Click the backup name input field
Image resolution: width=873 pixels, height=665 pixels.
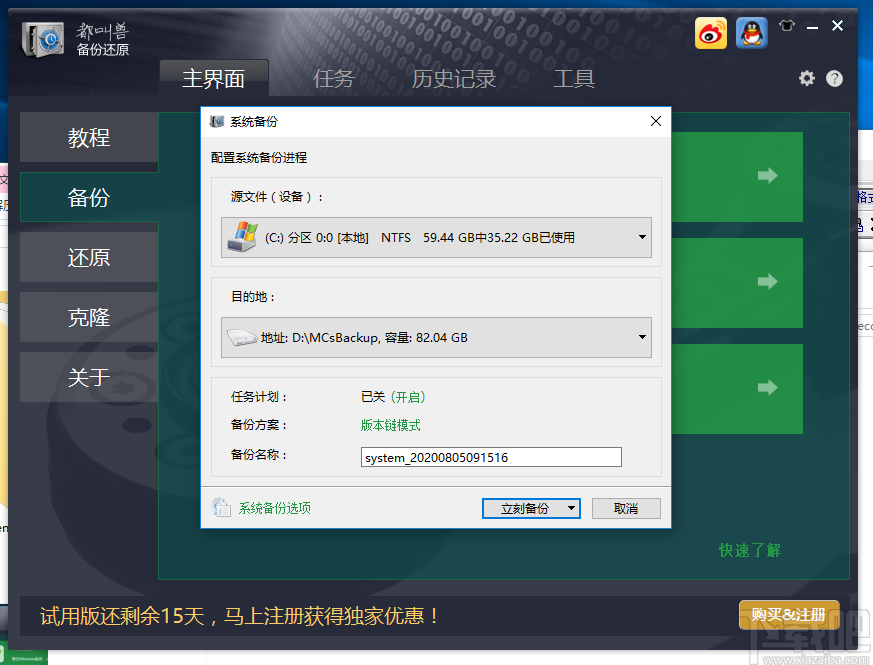click(x=491, y=457)
